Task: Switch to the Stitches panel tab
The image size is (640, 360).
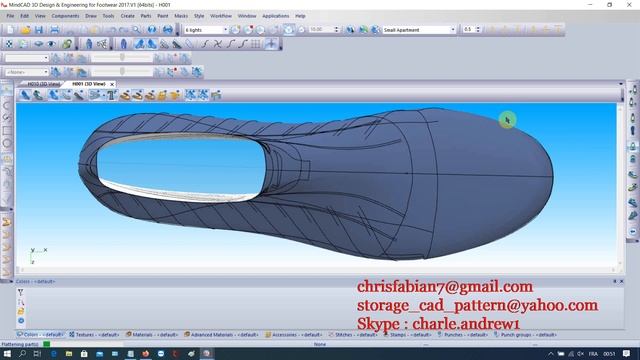Action: (353, 335)
